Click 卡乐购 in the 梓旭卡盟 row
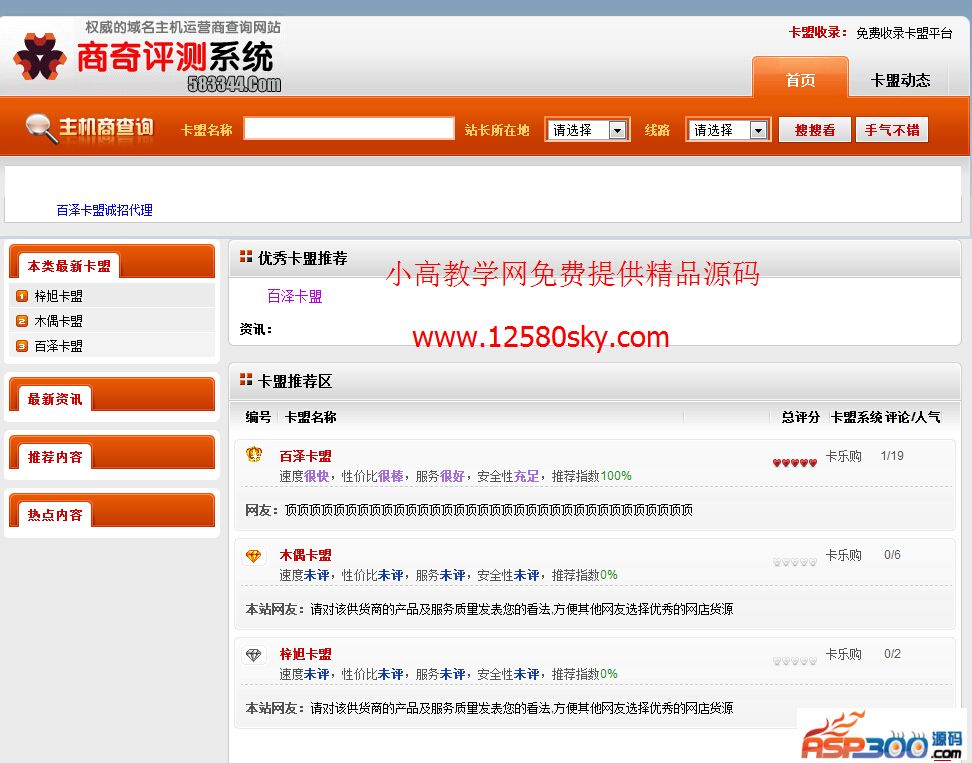Screen dimensions: 972x763 844,655
